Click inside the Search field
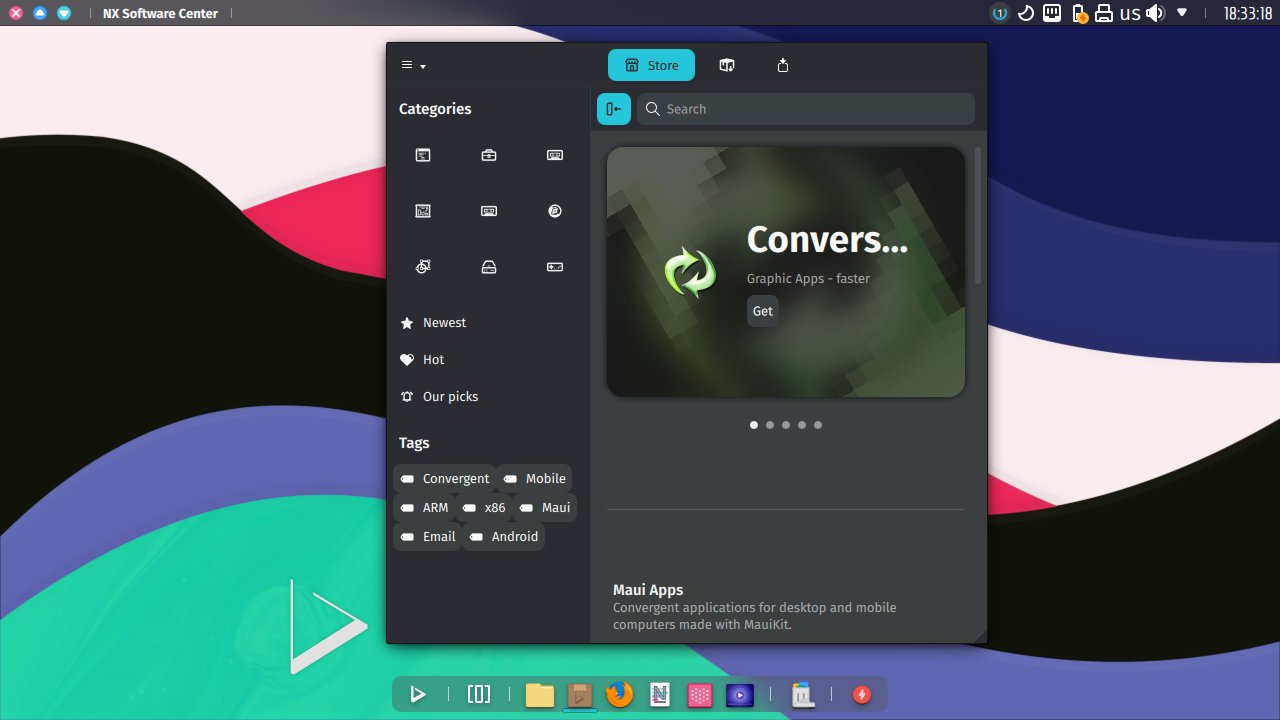The height and width of the screenshot is (720, 1280). click(x=805, y=108)
